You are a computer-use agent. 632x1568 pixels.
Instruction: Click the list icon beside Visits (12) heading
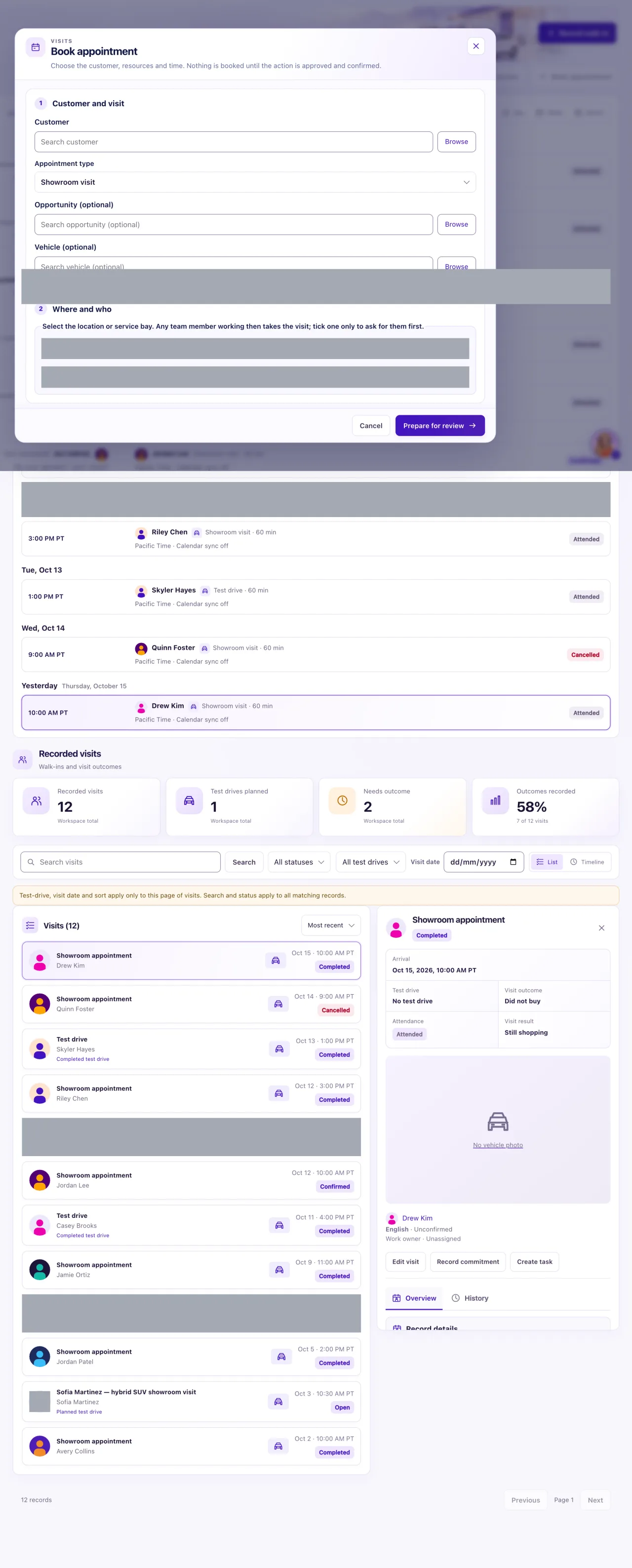[31, 925]
